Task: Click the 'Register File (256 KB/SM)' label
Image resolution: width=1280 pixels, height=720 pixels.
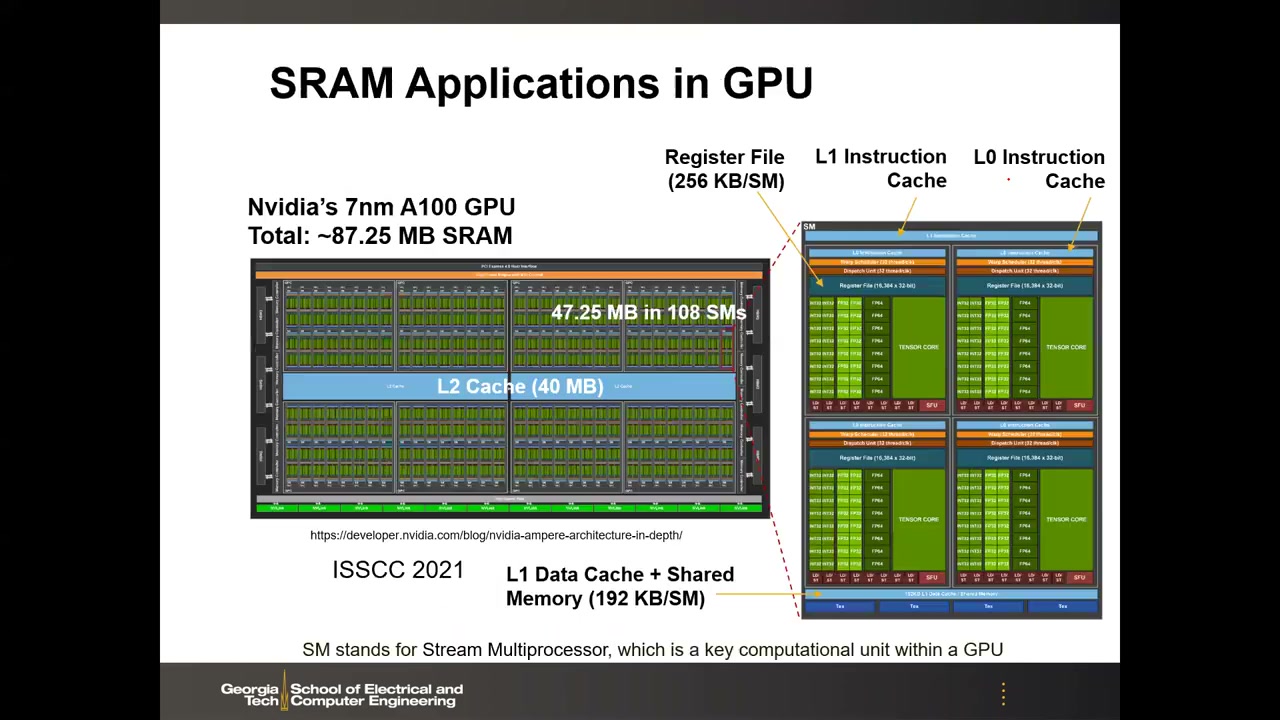Action: (725, 169)
